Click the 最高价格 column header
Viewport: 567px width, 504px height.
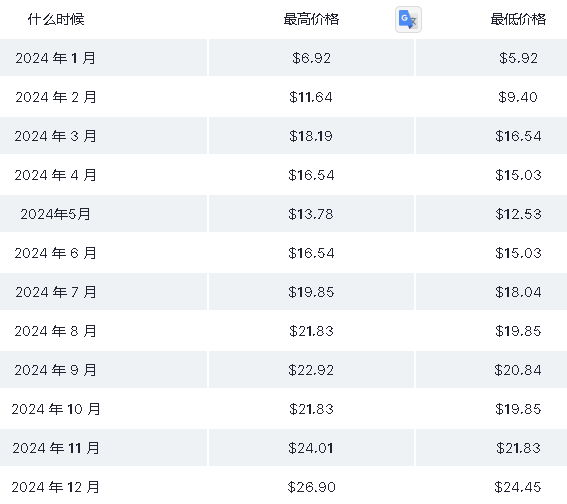pyautogui.click(x=311, y=19)
